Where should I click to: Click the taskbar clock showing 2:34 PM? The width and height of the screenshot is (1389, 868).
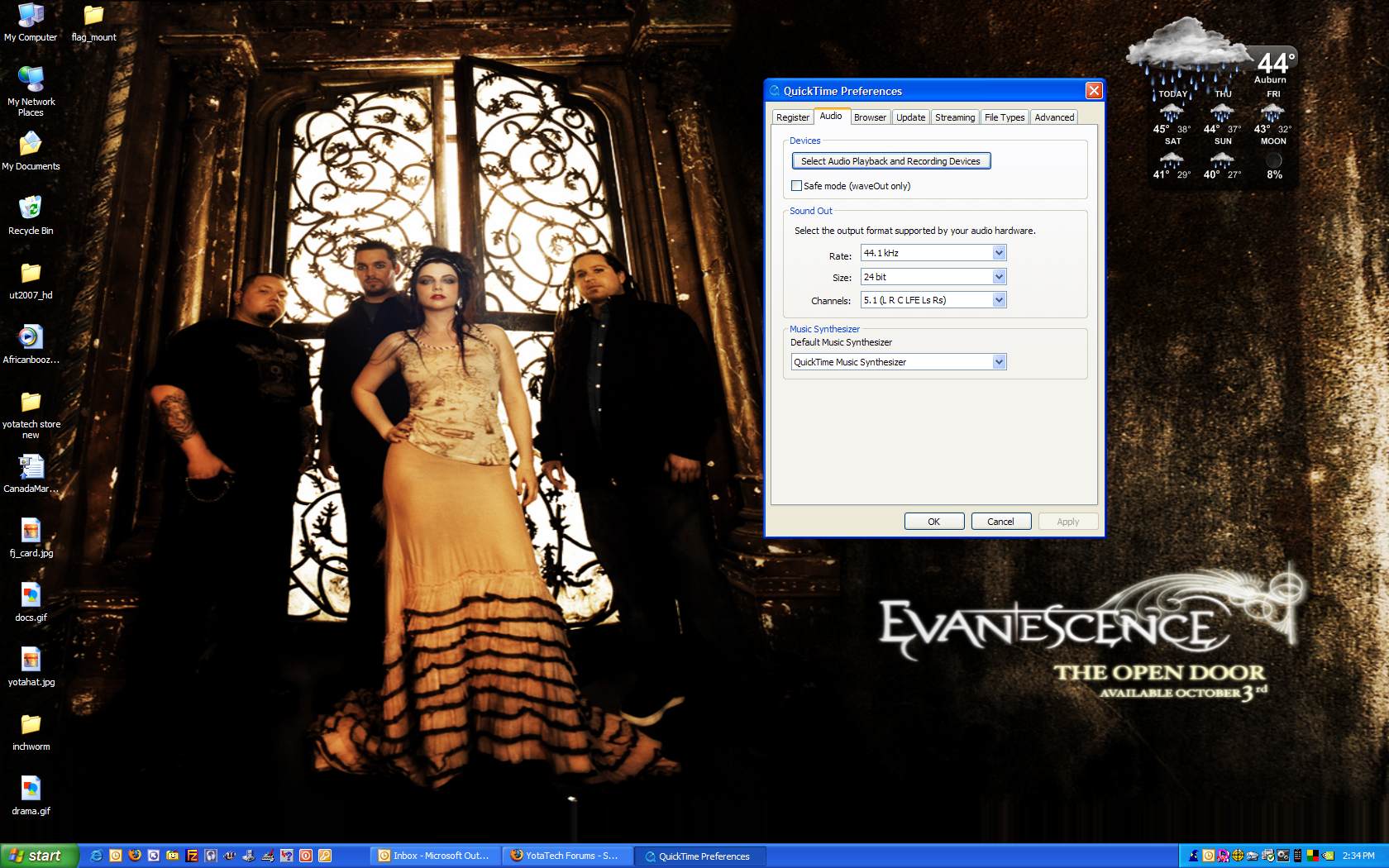tap(1358, 856)
